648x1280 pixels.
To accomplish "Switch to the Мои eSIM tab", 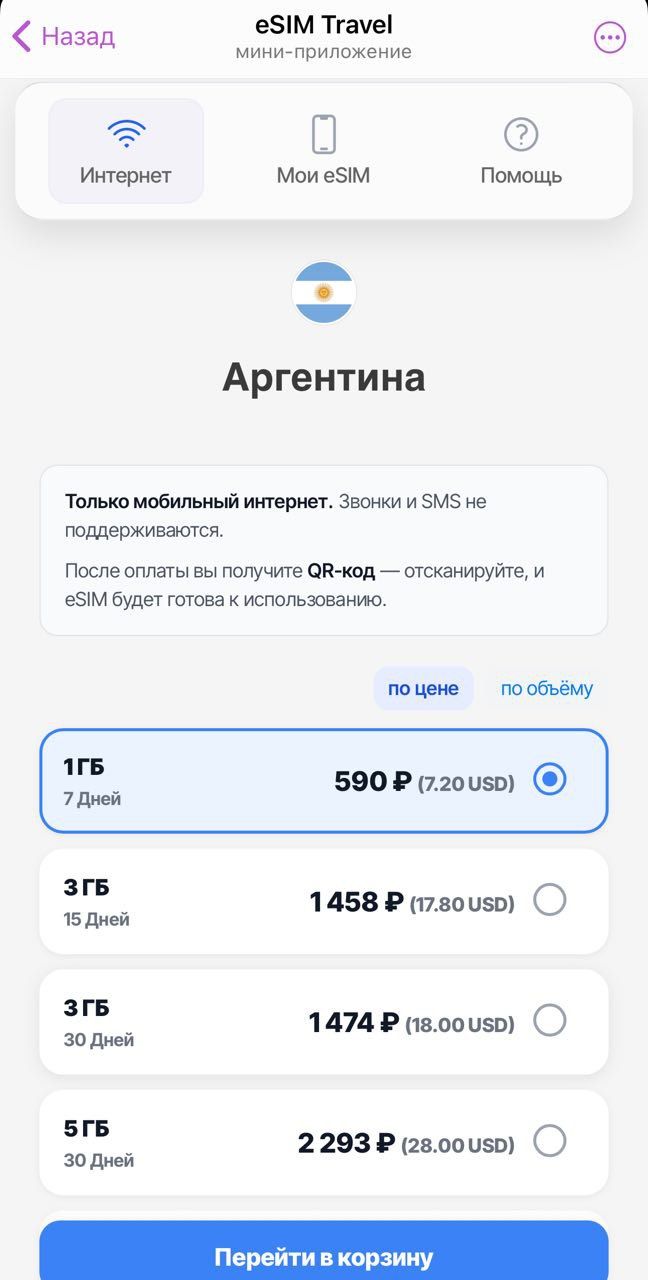I will (323, 150).
